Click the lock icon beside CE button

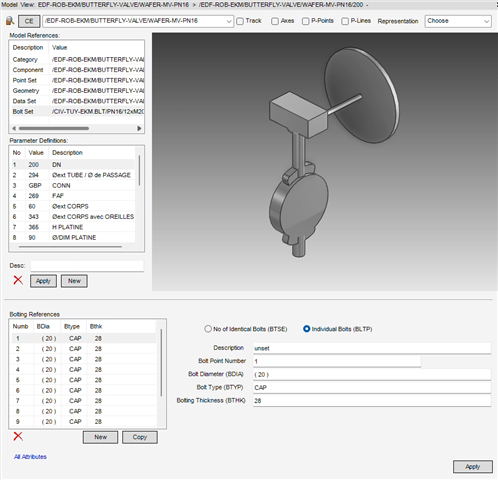(10, 21)
